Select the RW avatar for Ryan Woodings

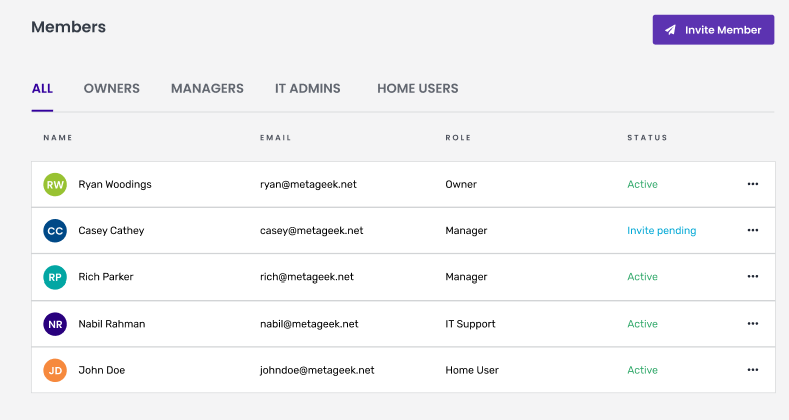point(55,185)
